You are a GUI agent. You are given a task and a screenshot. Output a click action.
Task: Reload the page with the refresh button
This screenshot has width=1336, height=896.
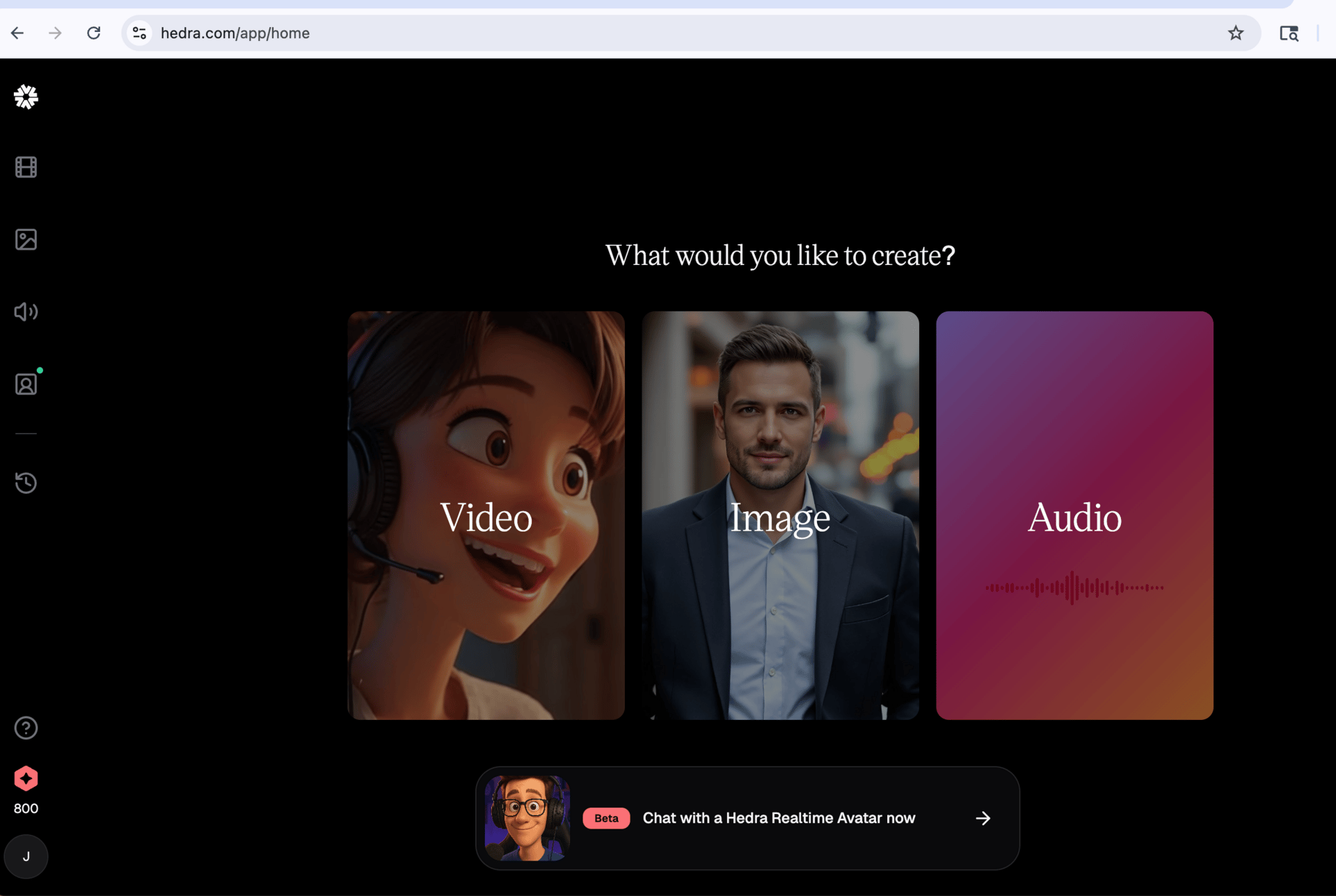click(93, 33)
